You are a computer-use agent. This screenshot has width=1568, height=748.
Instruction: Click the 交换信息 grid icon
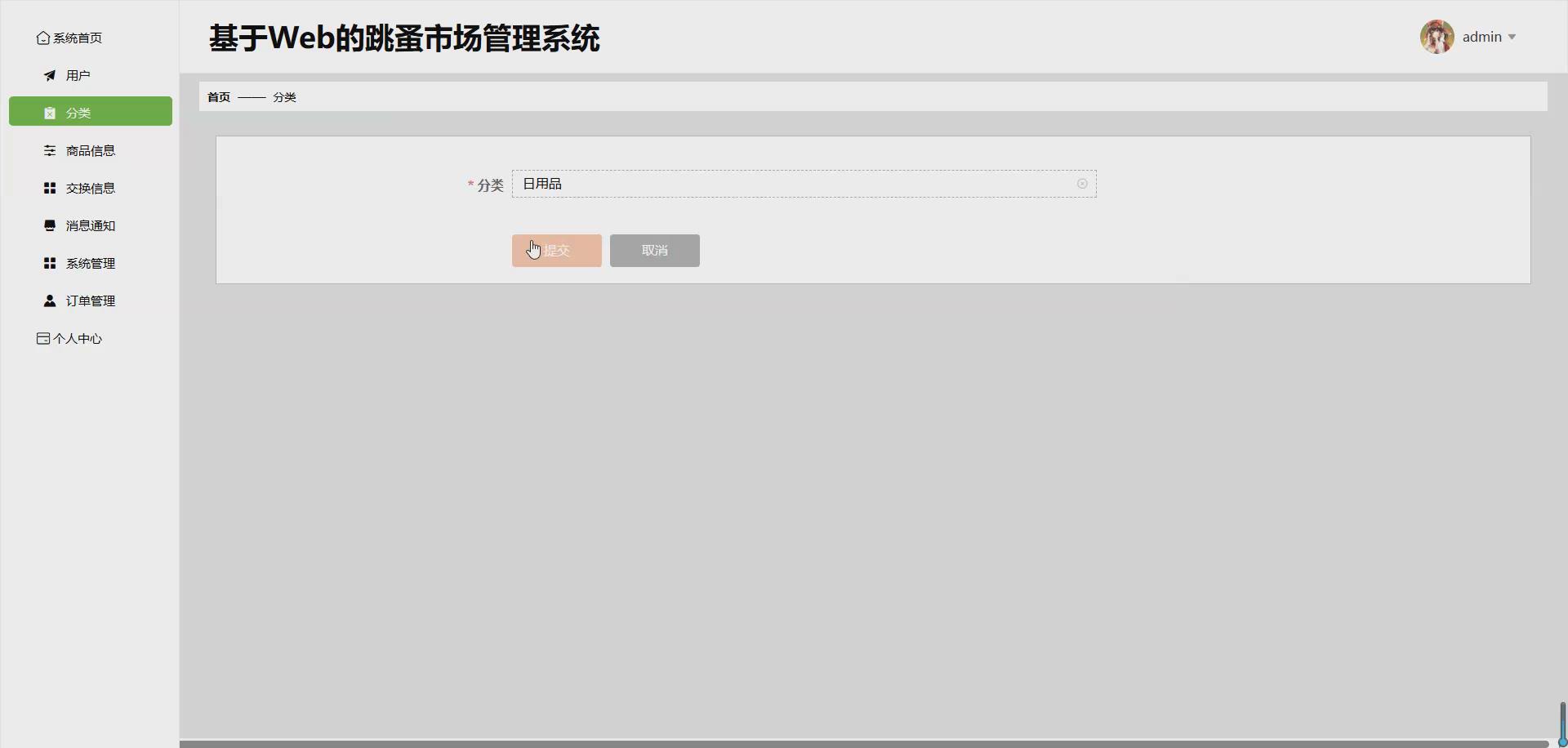point(49,187)
